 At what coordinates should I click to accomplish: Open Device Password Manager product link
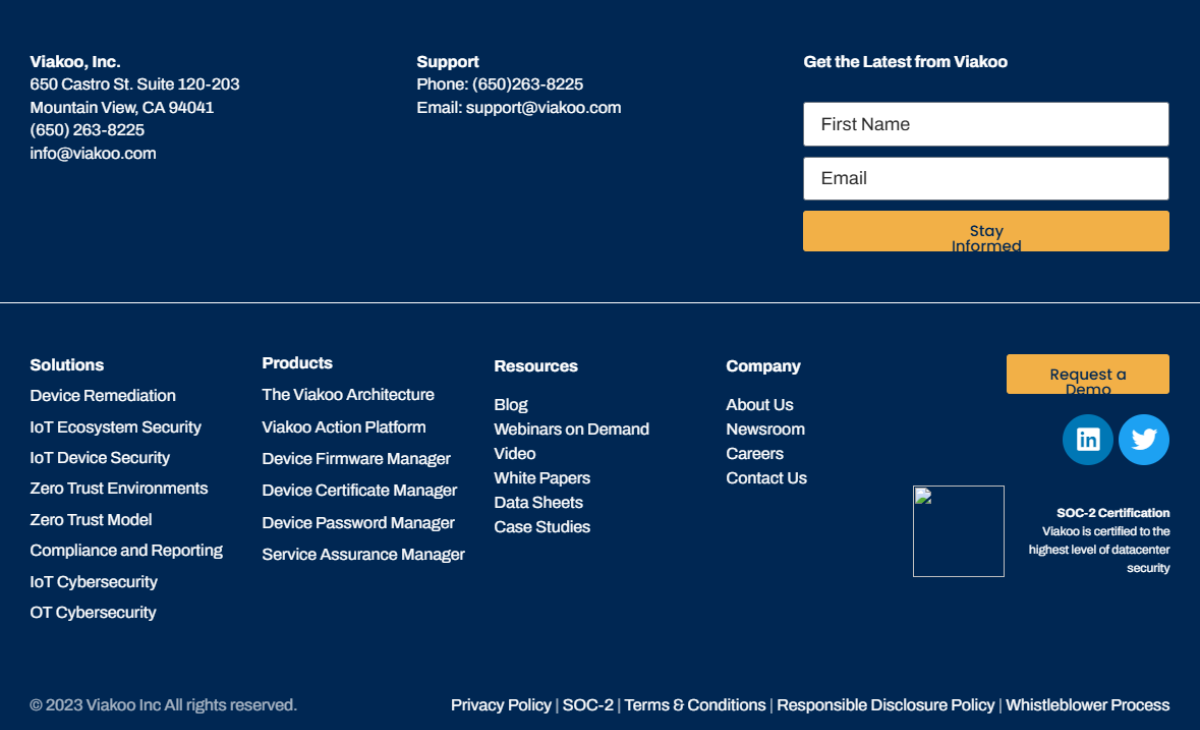tap(358, 523)
